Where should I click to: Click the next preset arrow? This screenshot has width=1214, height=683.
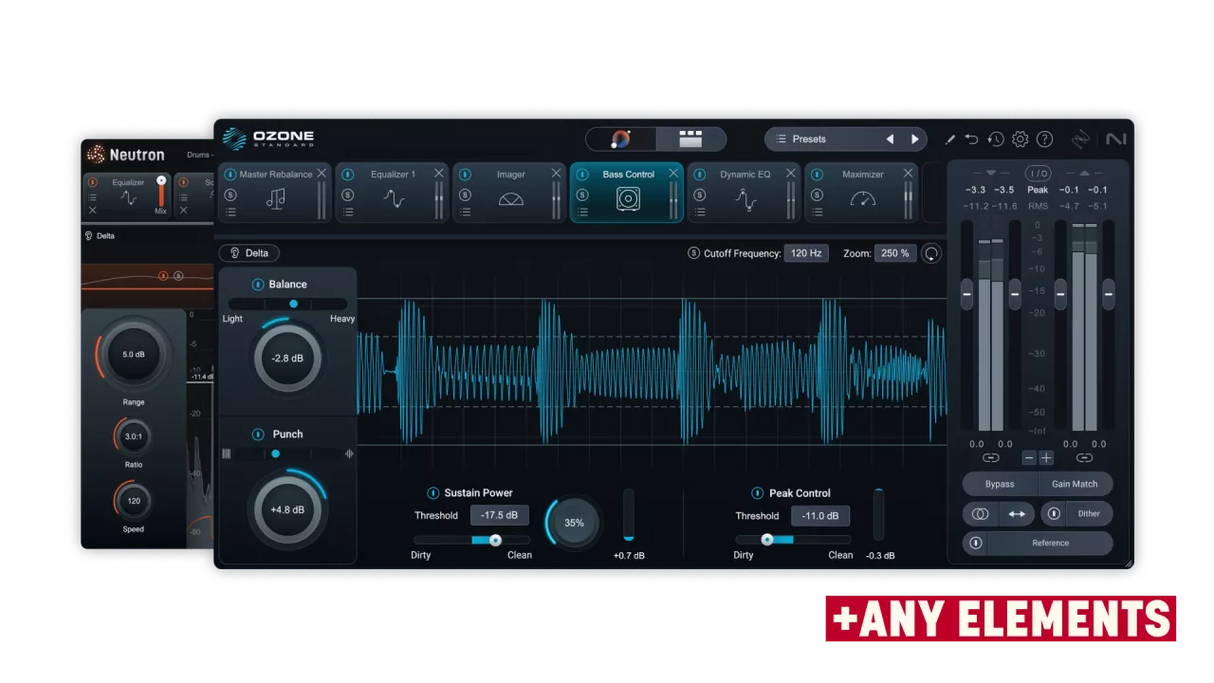click(x=915, y=139)
